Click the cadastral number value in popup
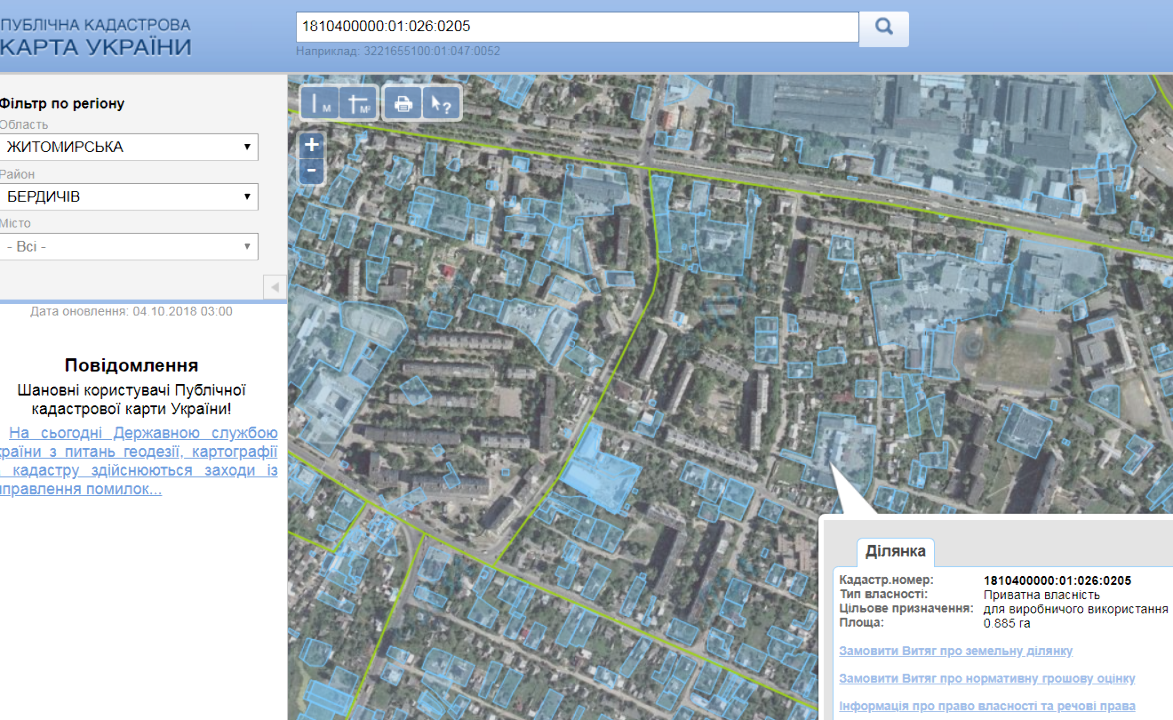 [x=1057, y=580]
